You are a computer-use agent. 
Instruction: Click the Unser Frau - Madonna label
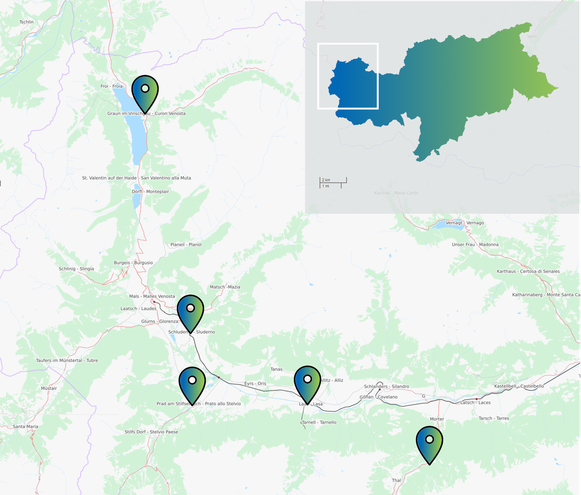[x=475, y=245]
